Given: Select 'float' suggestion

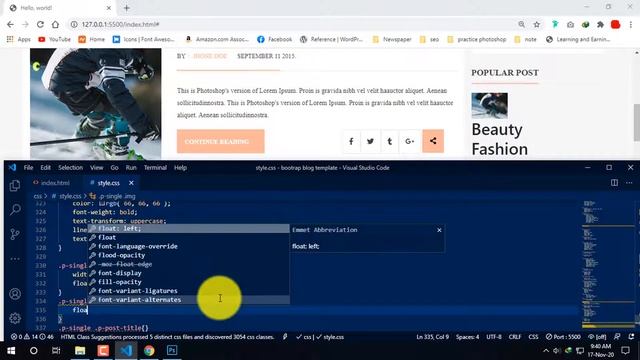Looking at the screenshot, I should (x=189, y=238).
